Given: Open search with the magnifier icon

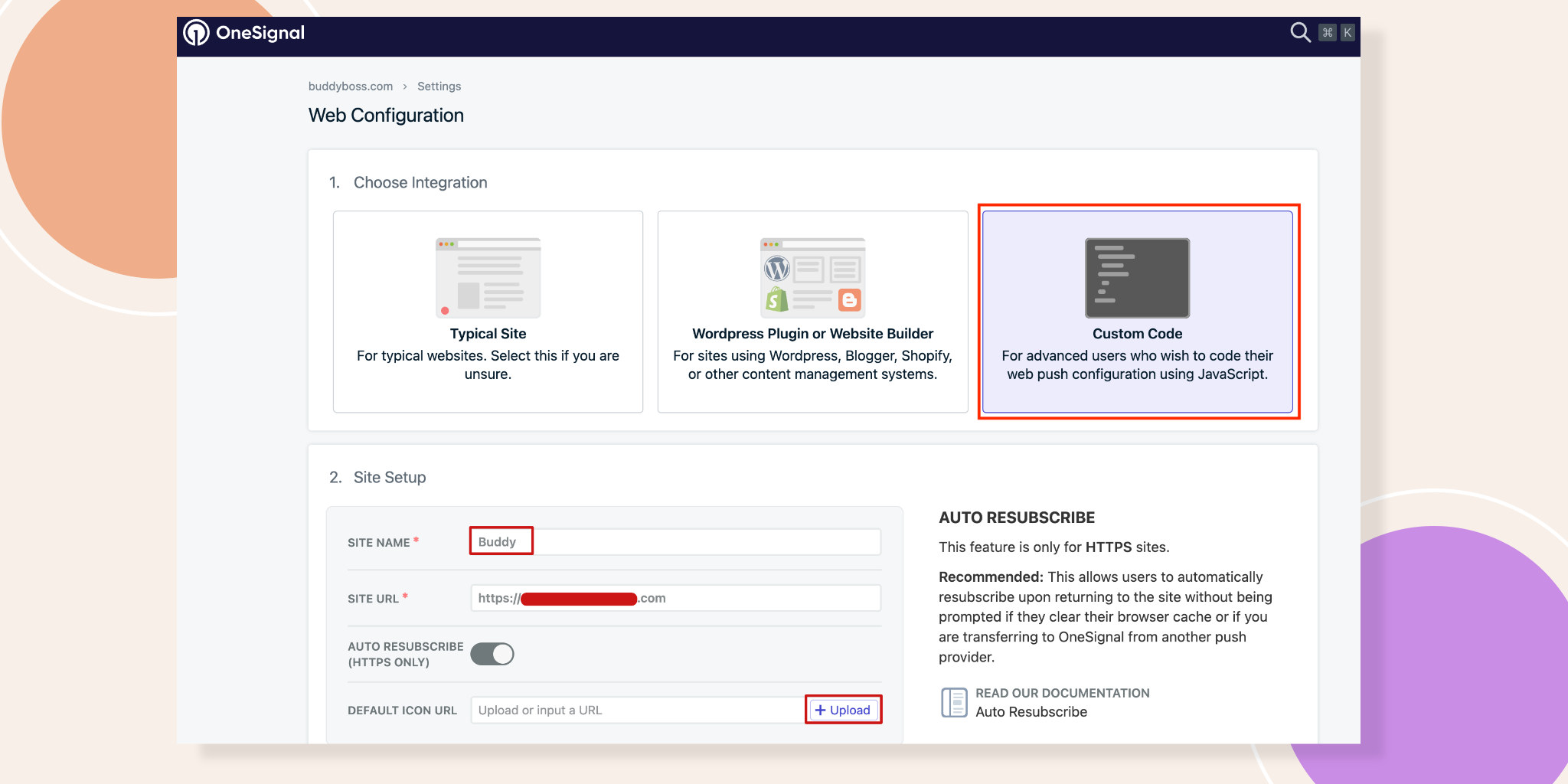Looking at the screenshot, I should (x=1299, y=32).
